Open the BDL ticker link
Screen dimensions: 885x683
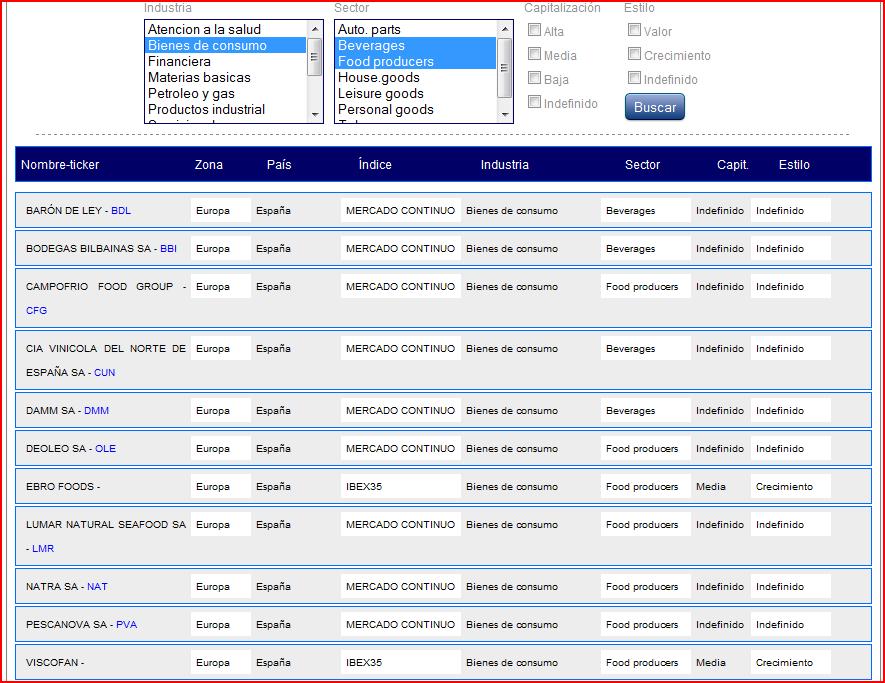(121, 211)
